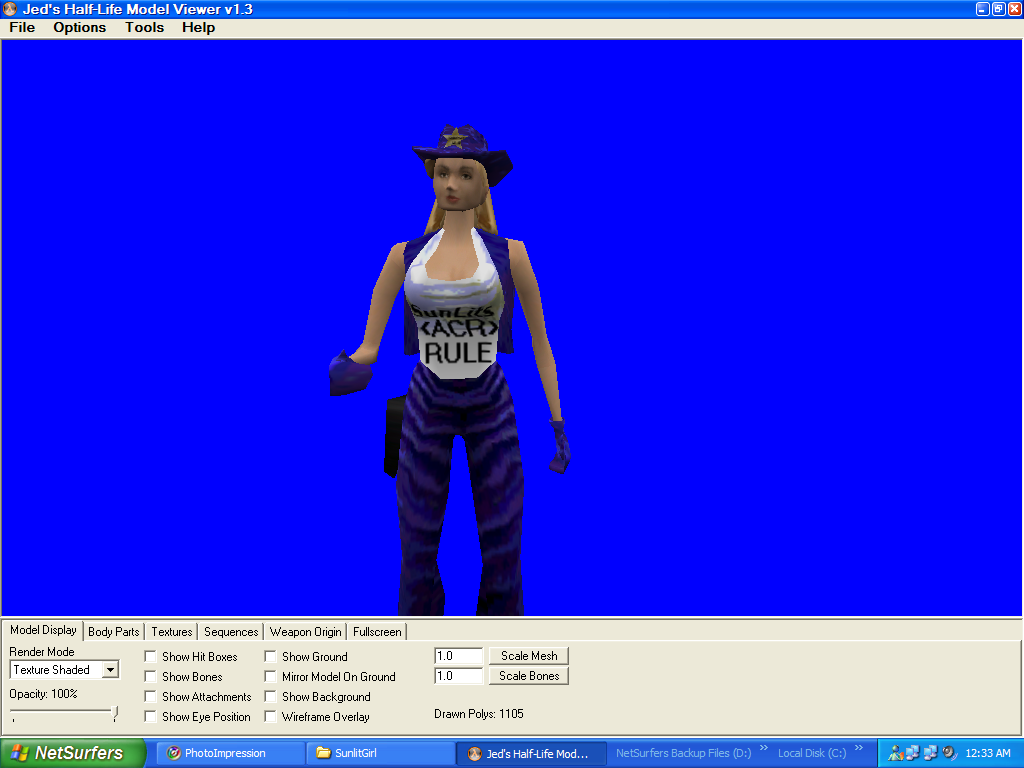Click the 12:33 AM system clock
This screenshot has height=768, width=1024.
[x=987, y=753]
